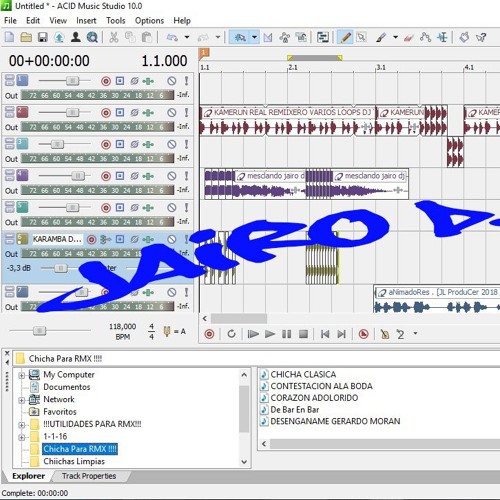Adjust the project tempo slider
The height and width of the screenshot is (500, 500).
click(x=39, y=331)
